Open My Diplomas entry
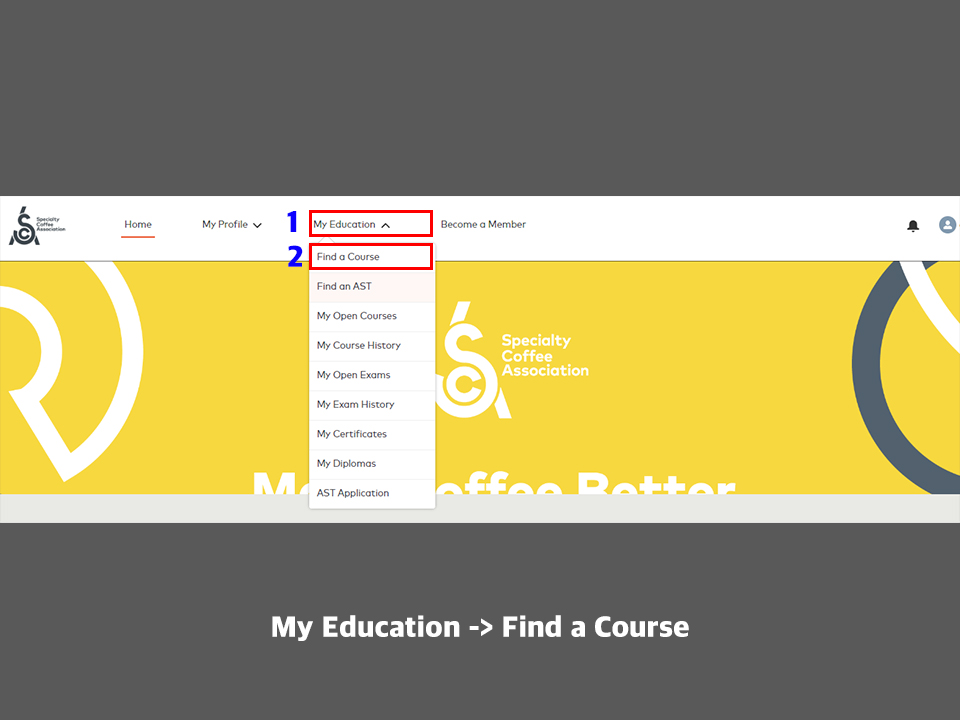 tap(372, 463)
